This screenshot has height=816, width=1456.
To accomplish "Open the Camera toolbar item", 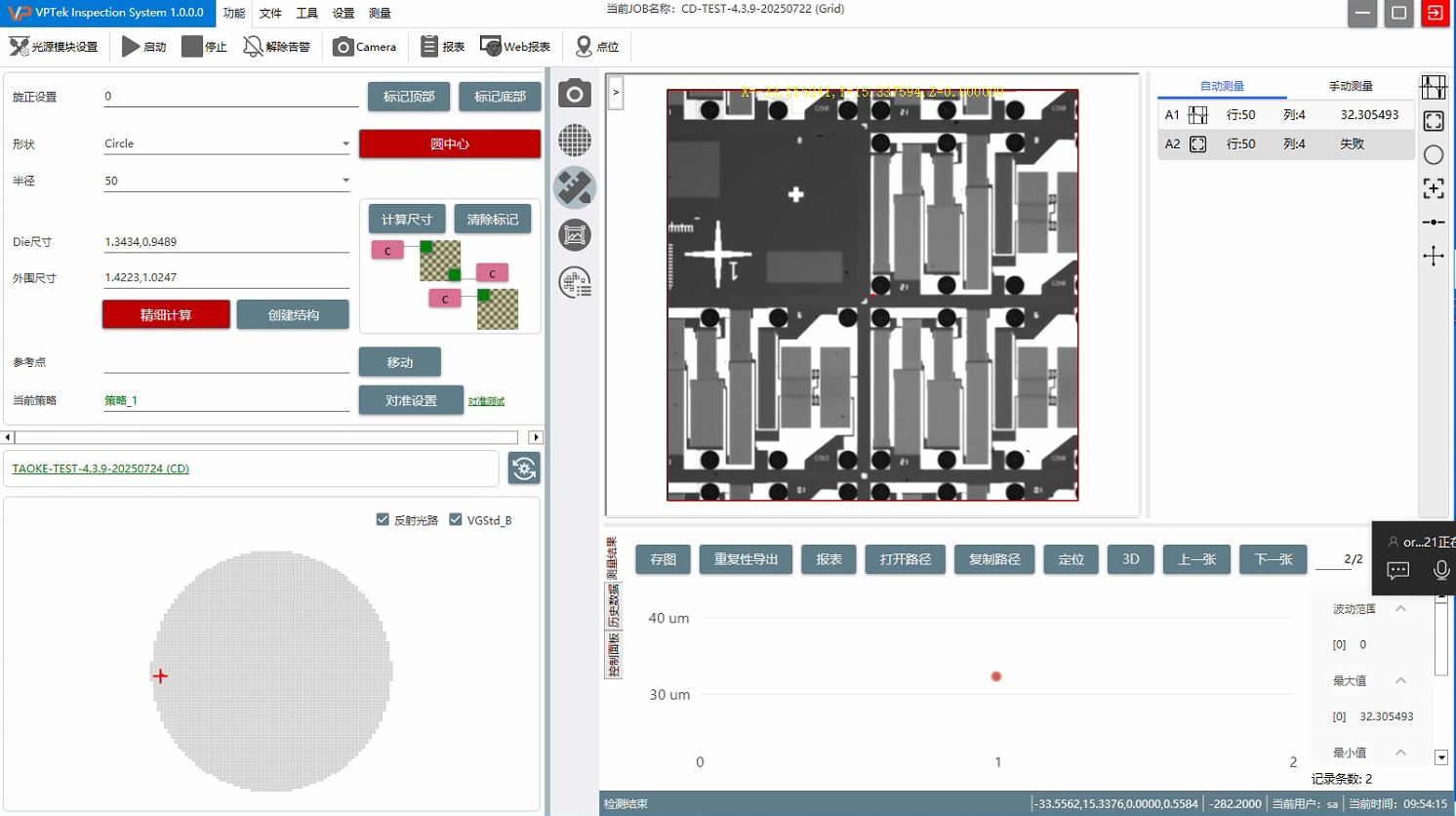I will (364, 47).
